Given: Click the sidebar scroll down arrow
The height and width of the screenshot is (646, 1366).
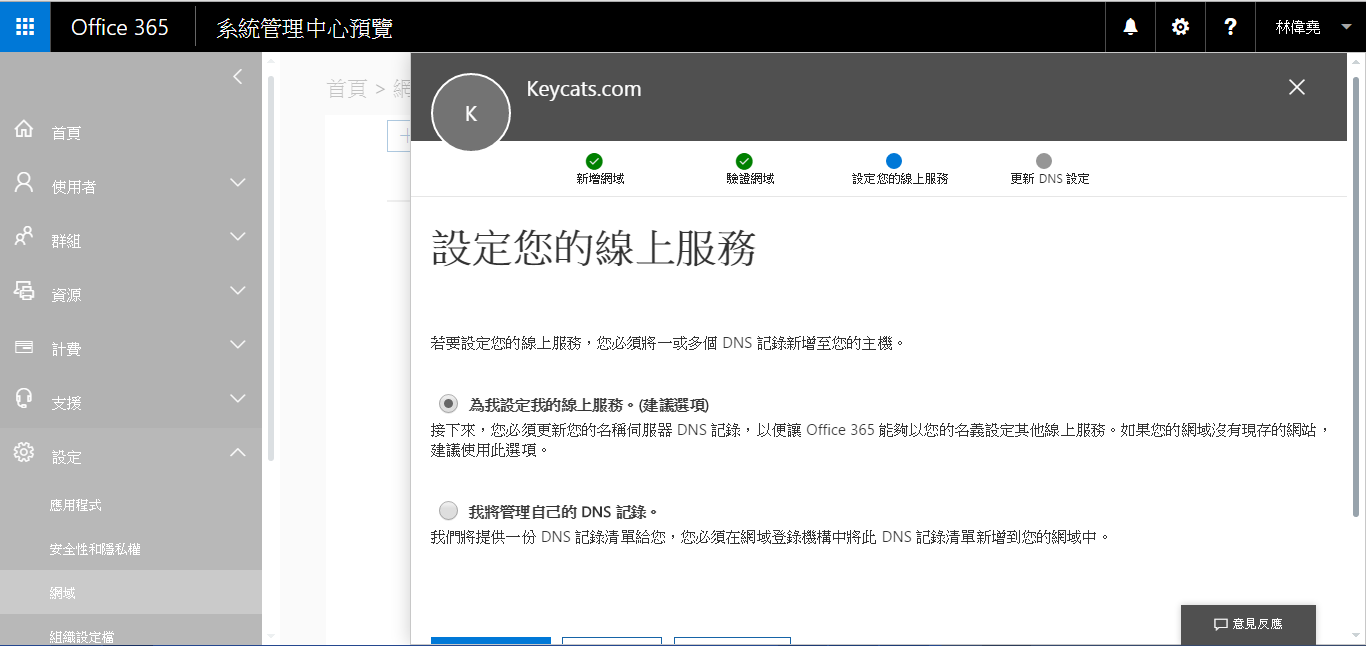Looking at the screenshot, I should [269, 636].
